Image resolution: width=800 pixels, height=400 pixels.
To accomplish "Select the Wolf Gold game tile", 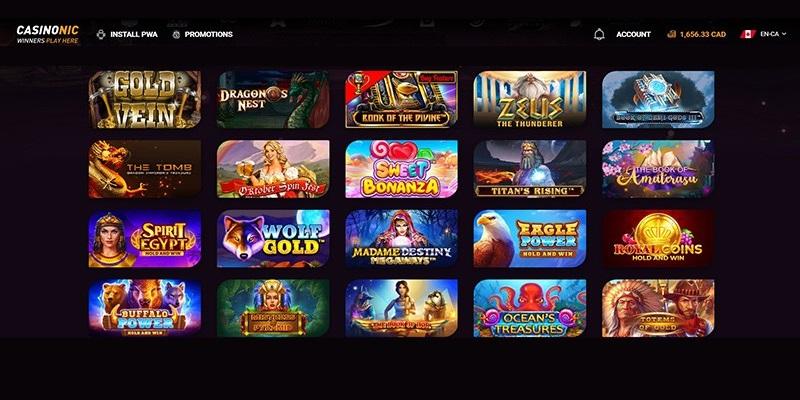I will (x=273, y=238).
